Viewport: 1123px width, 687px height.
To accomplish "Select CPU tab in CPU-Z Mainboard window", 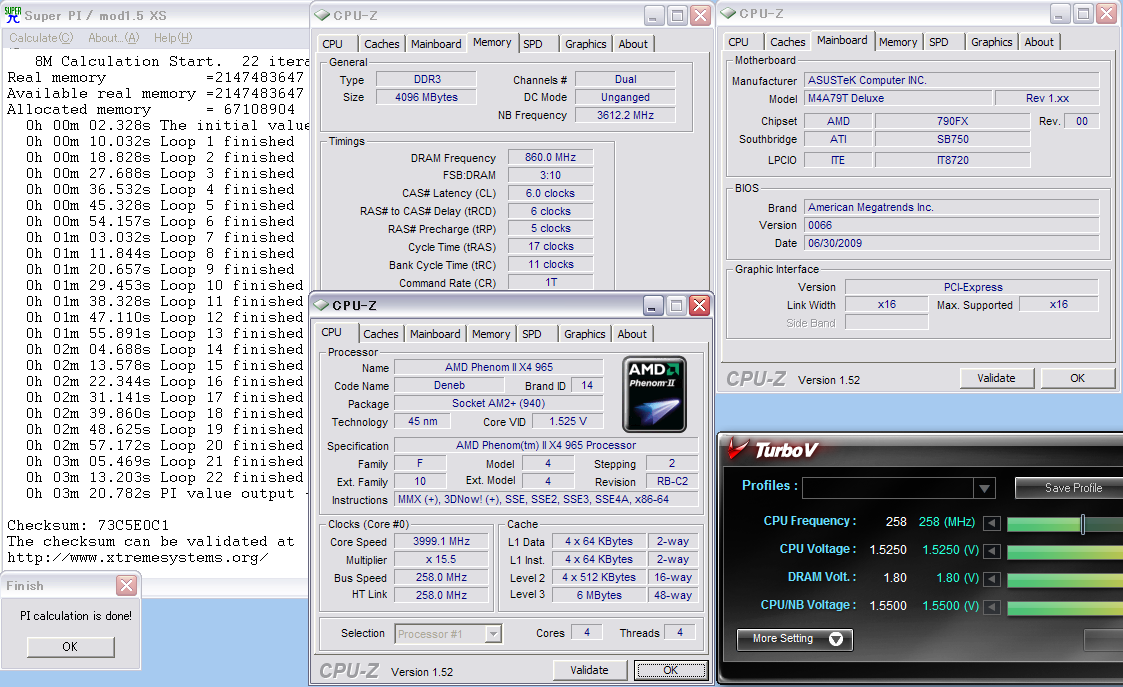I will click(738, 42).
